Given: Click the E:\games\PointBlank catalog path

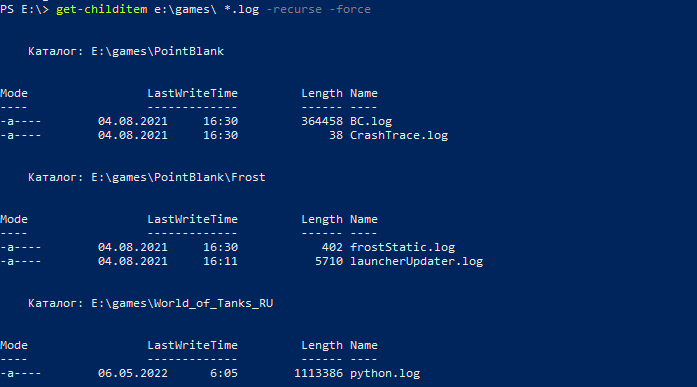Looking at the screenshot, I should (x=157, y=51).
